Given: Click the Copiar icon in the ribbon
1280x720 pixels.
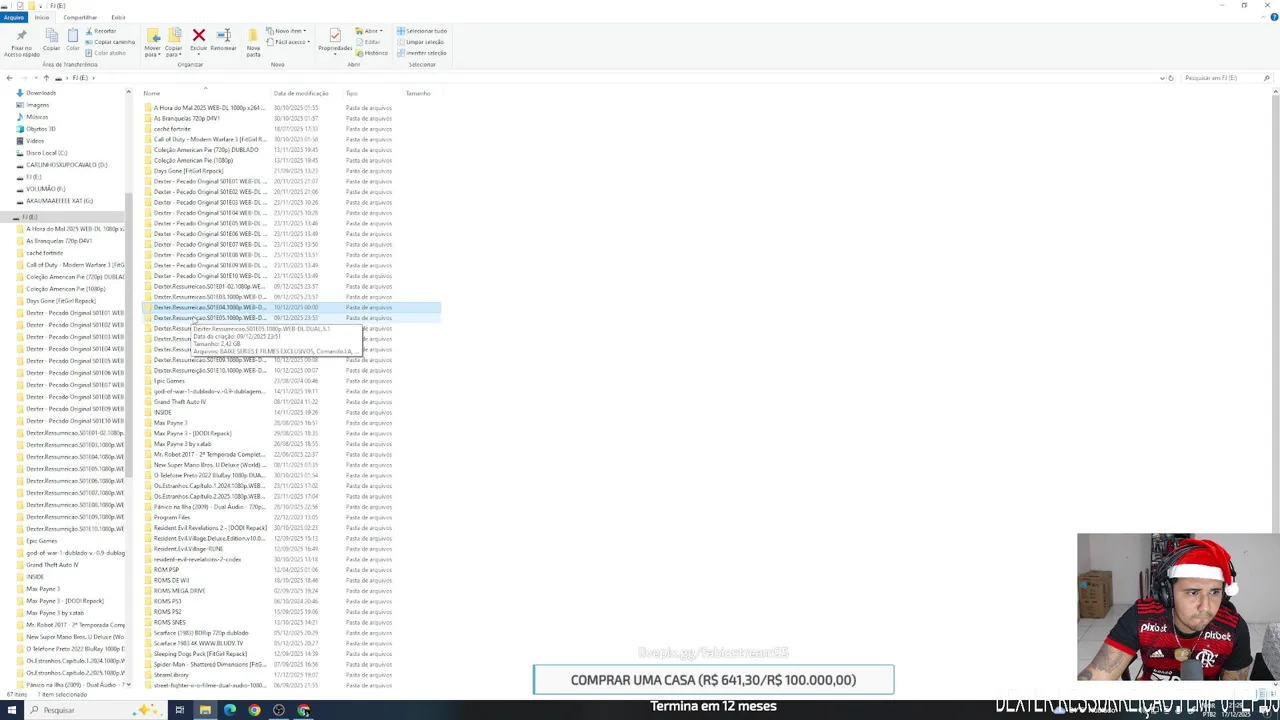Looking at the screenshot, I should 51,40.
